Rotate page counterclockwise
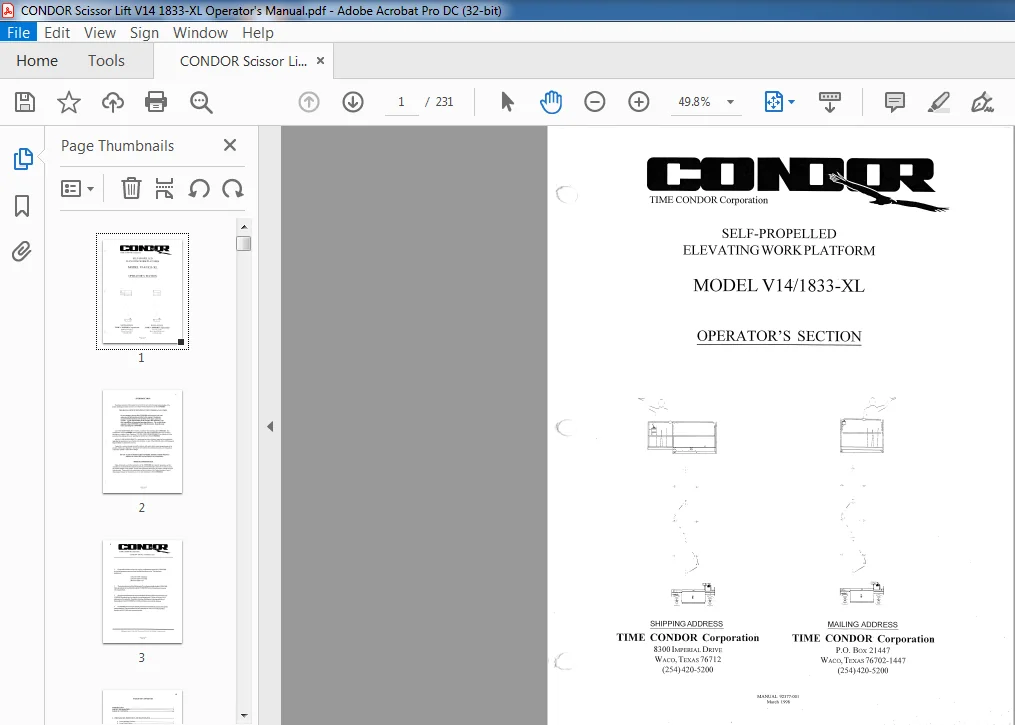This screenshot has height=725, width=1015. coord(199,189)
